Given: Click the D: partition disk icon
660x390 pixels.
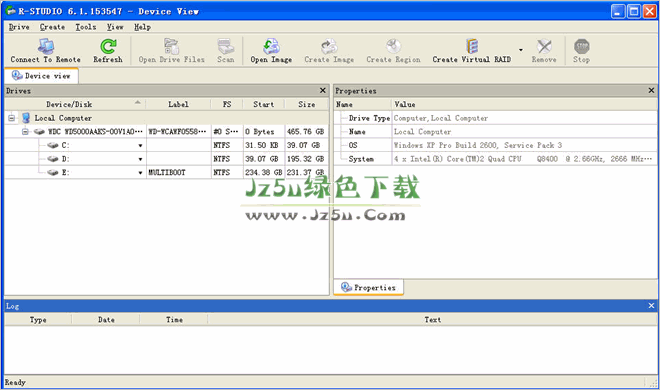Looking at the screenshot, I should pos(53,159).
